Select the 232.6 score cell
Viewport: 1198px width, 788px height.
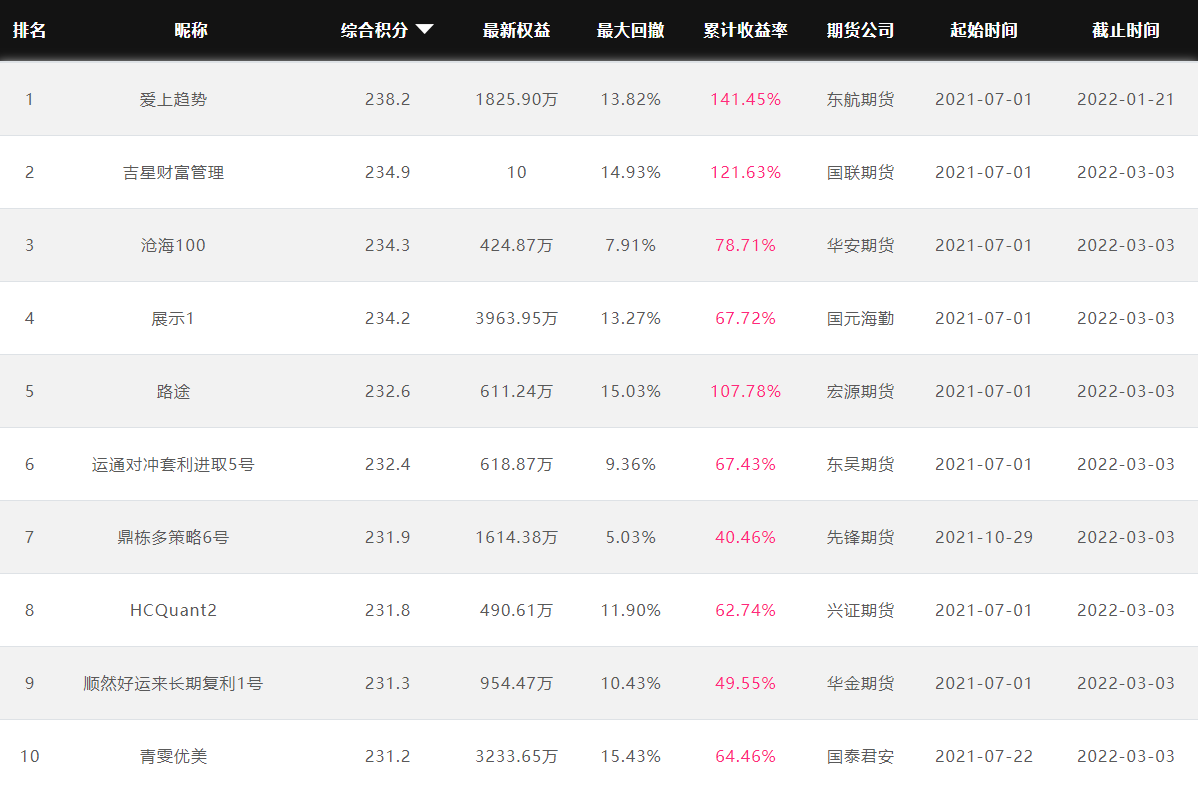point(387,391)
